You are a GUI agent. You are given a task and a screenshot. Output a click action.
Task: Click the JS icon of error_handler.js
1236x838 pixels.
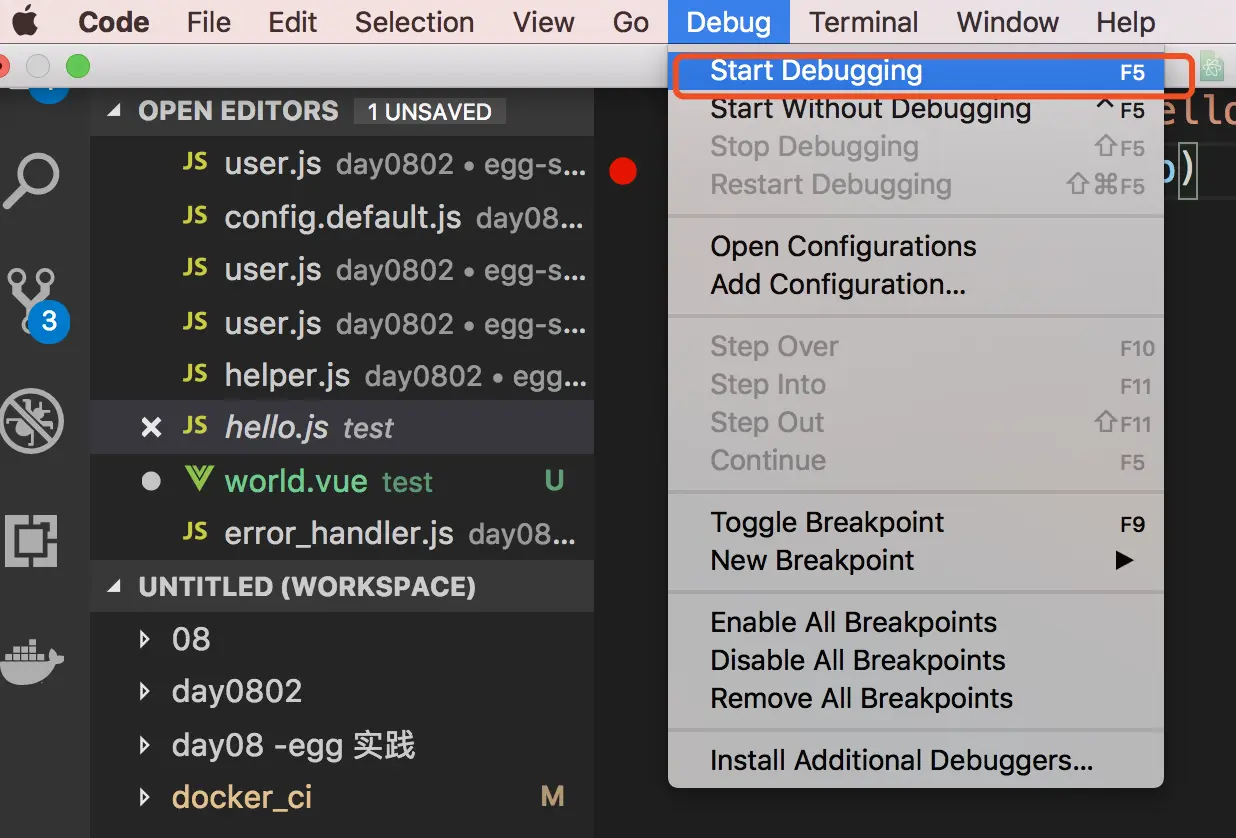(x=196, y=532)
